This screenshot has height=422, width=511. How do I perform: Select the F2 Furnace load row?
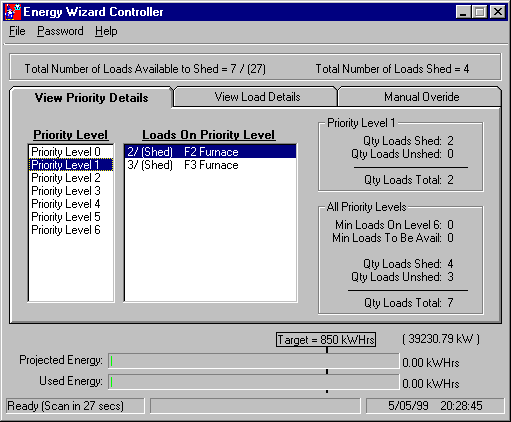coord(210,152)
